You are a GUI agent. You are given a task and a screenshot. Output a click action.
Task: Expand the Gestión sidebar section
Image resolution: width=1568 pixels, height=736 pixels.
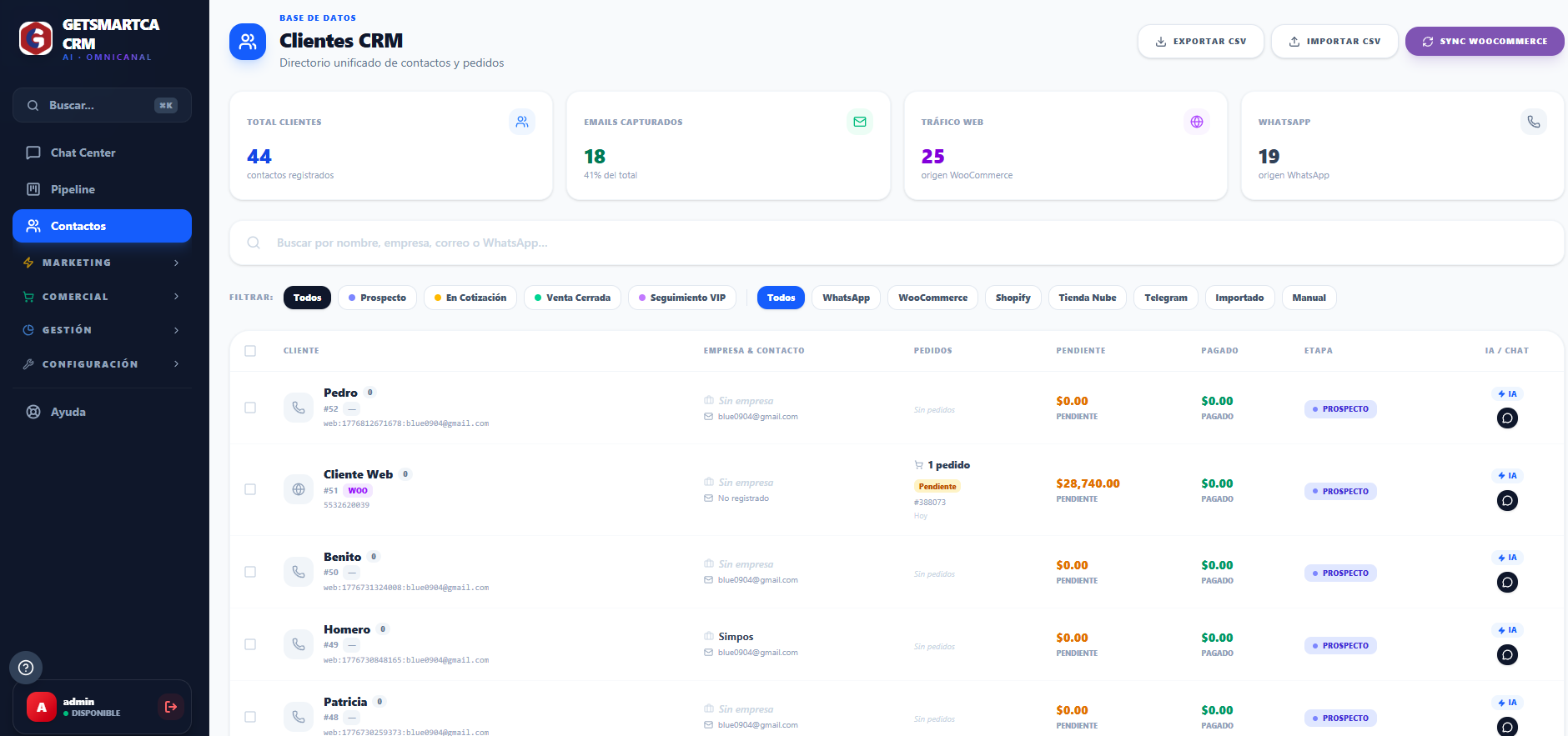point(102,330)
